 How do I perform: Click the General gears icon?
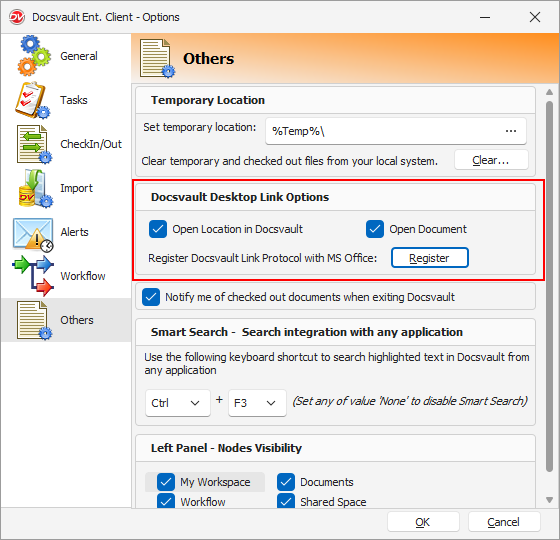34,55
